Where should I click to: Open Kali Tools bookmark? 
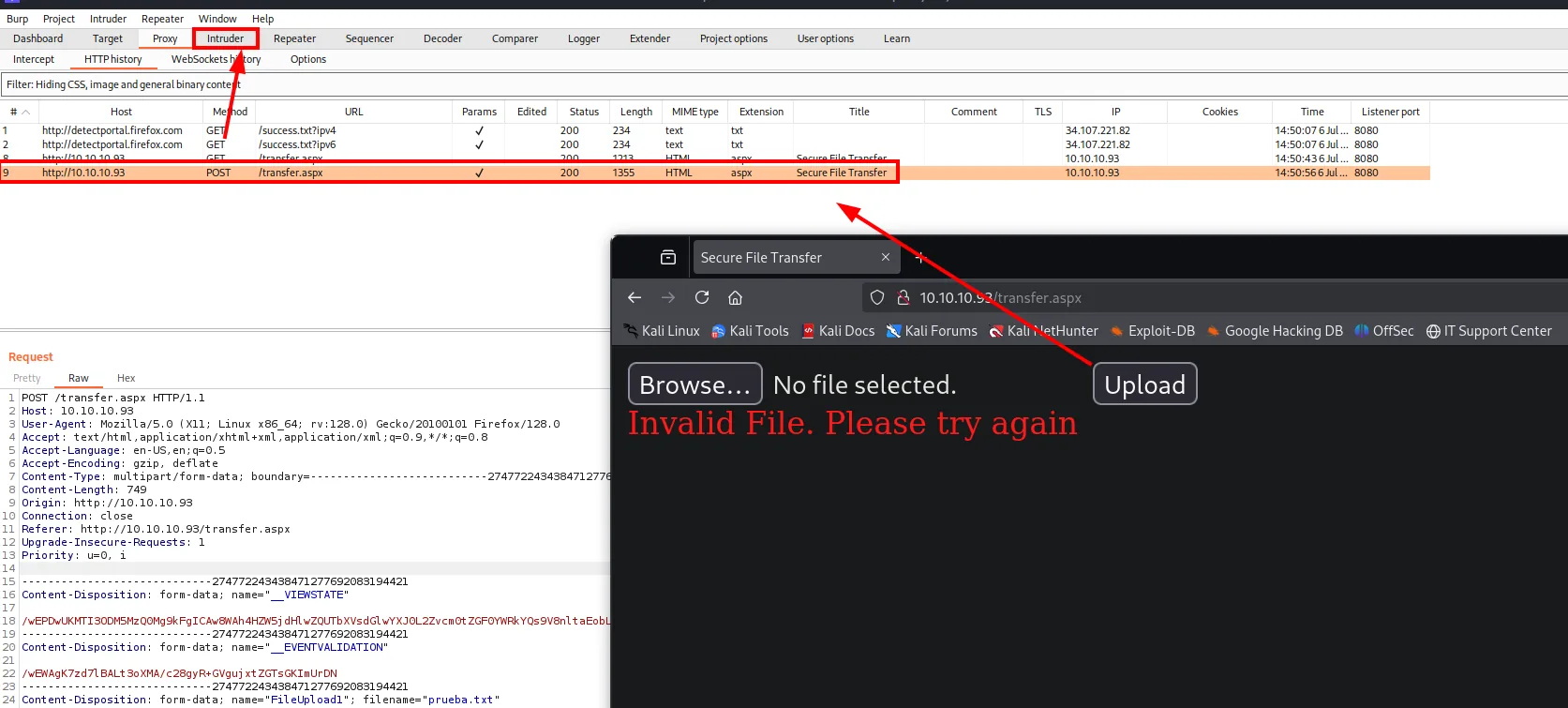coord(751,331)
